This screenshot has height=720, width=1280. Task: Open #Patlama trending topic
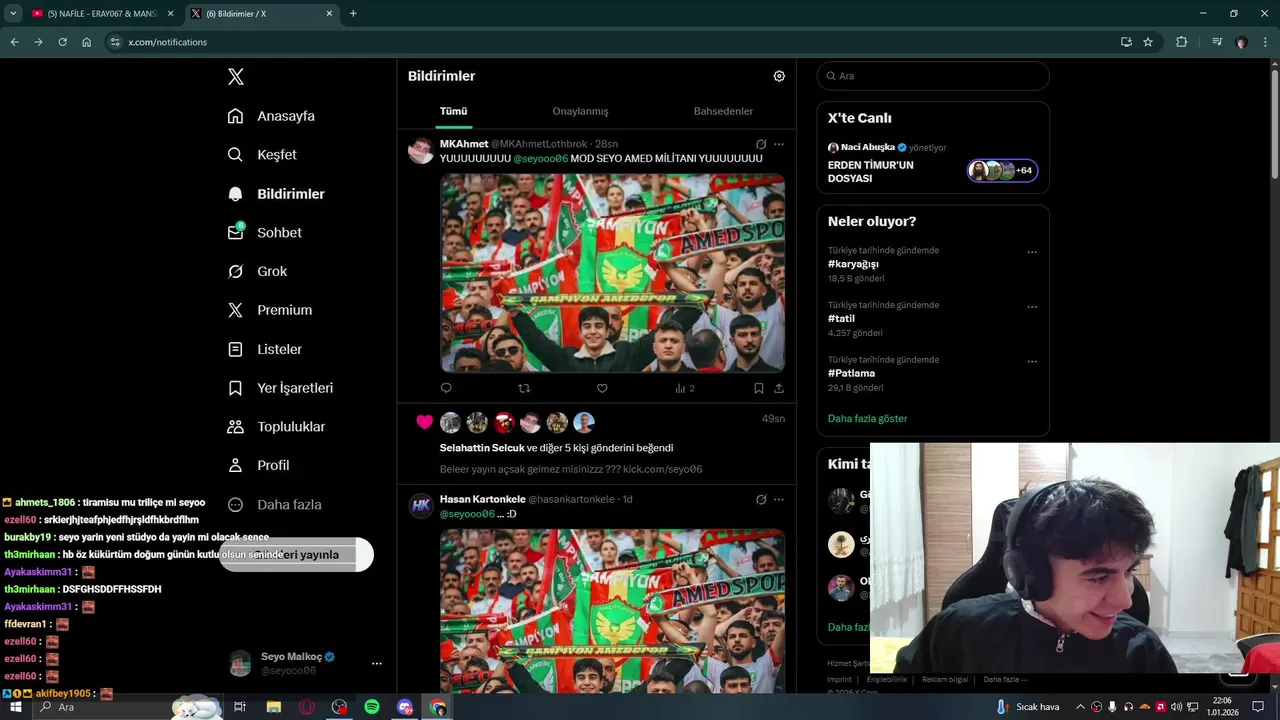(x=851, y=373)
